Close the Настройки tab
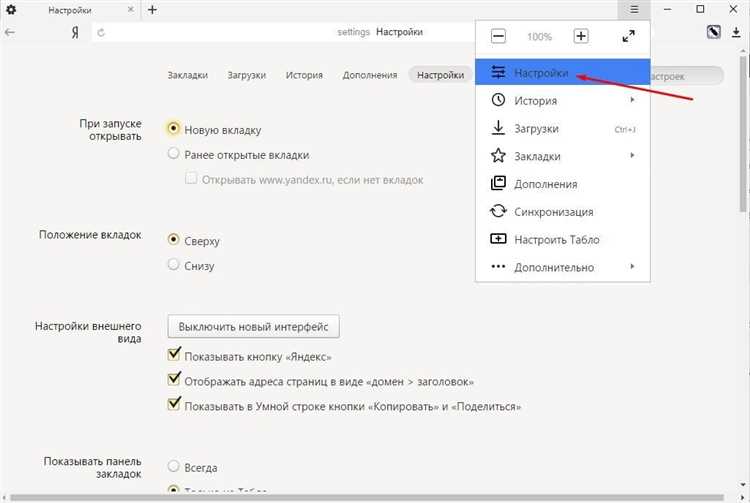The image size is (750, 503). coord(131,10)
